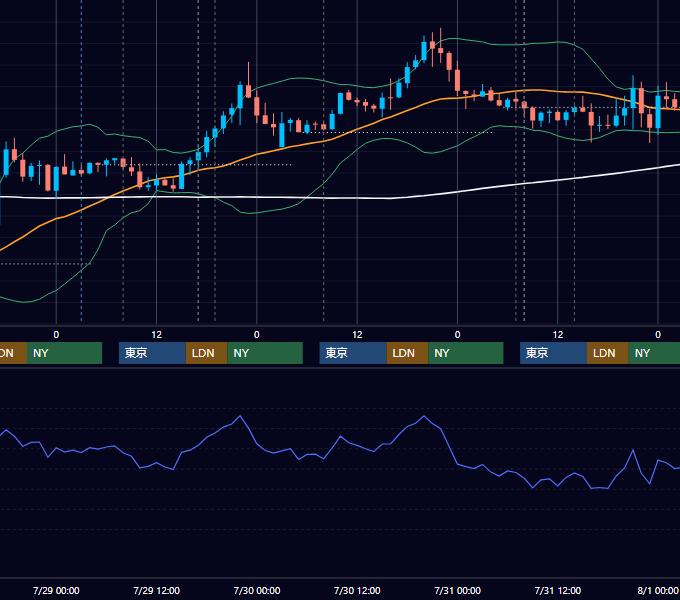Click the LDN session block on 7/30
Image resolution: width=680 pixels, height=600 pixels.
[x=407, y=353]
